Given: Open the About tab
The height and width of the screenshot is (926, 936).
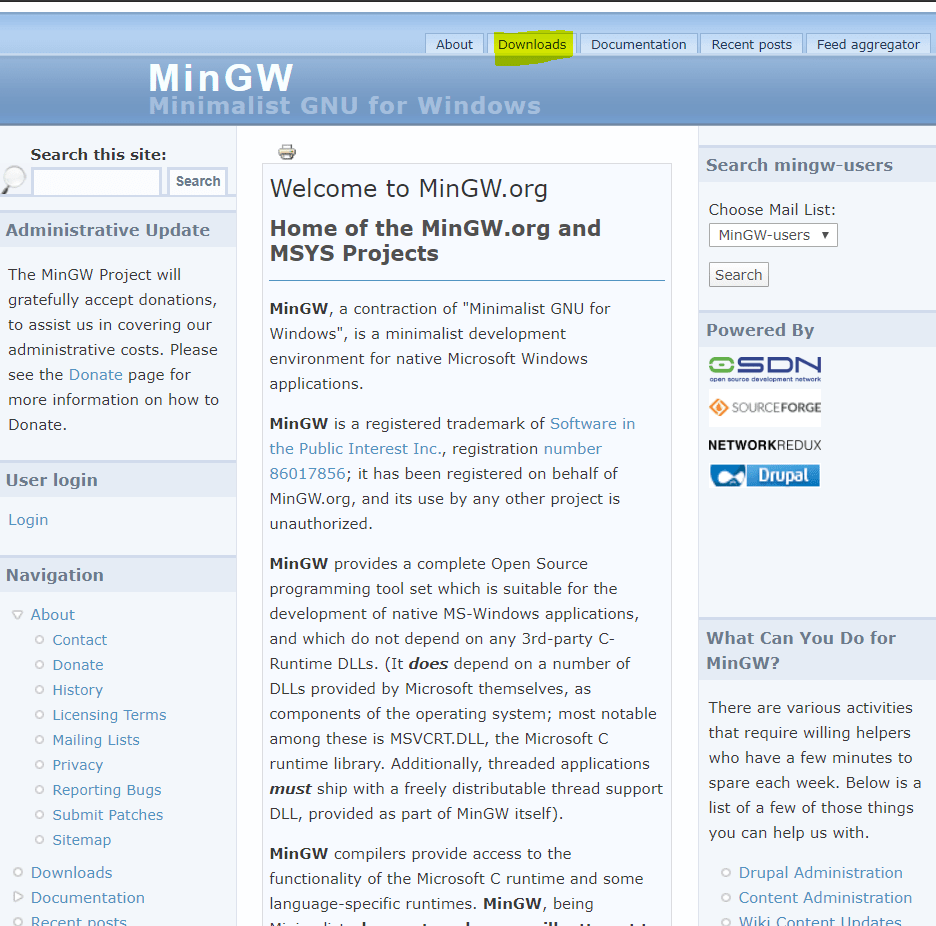Looking at the screenshot, I should pos(454,45).
